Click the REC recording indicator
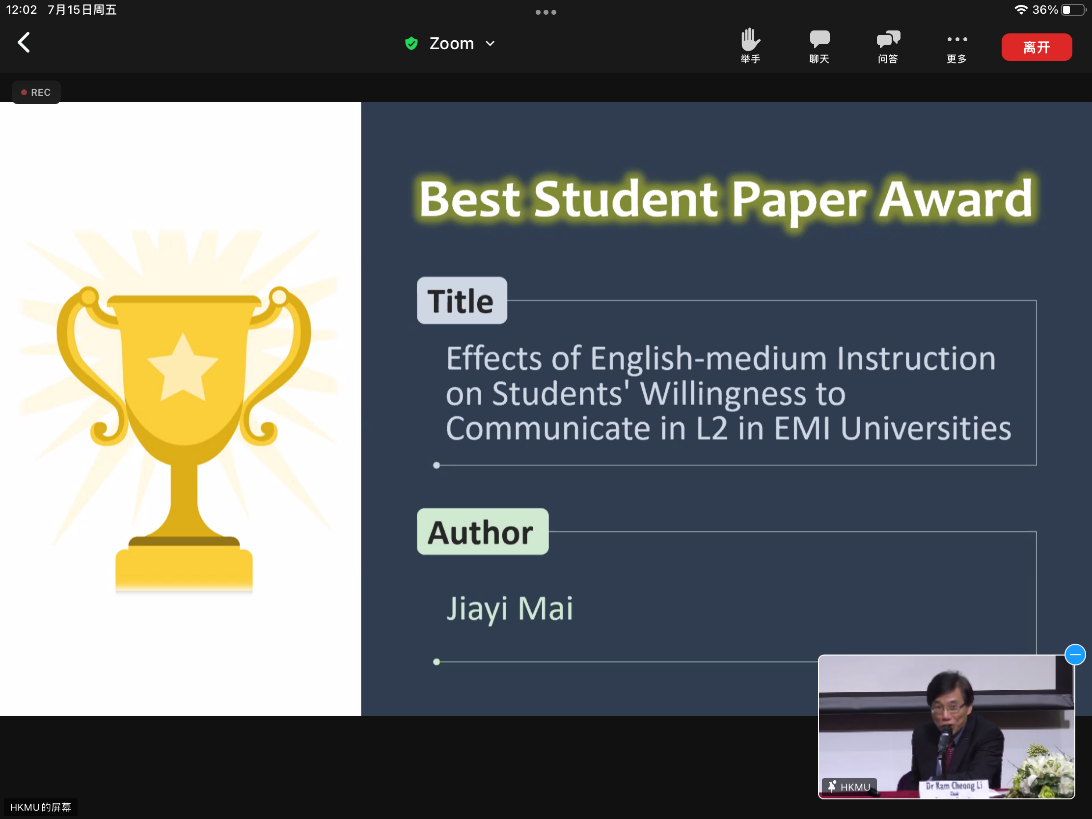The image size is (1092, 819). [x=36, y=92]
